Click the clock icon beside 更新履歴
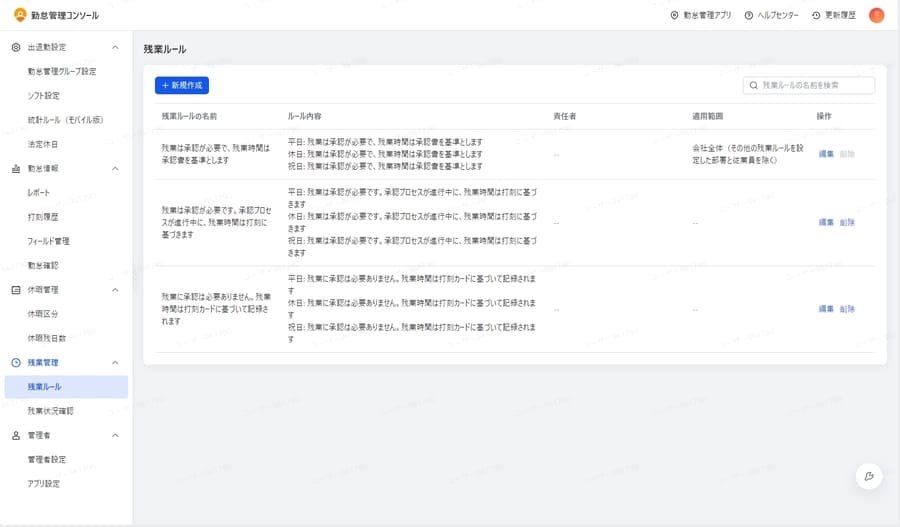 [816, 16]
